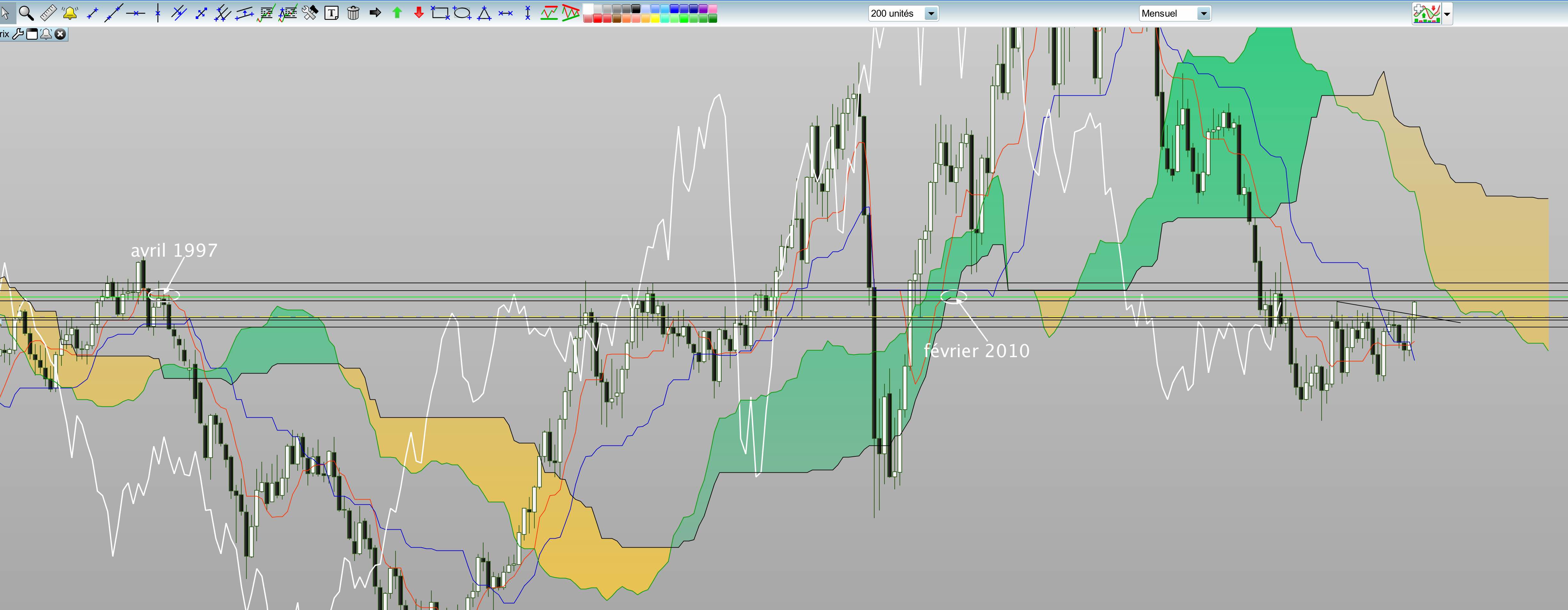The width and height of the screenshot is (1568, 610).
Task: Select the rectangle drawing tool
Action: click(439, 13)
